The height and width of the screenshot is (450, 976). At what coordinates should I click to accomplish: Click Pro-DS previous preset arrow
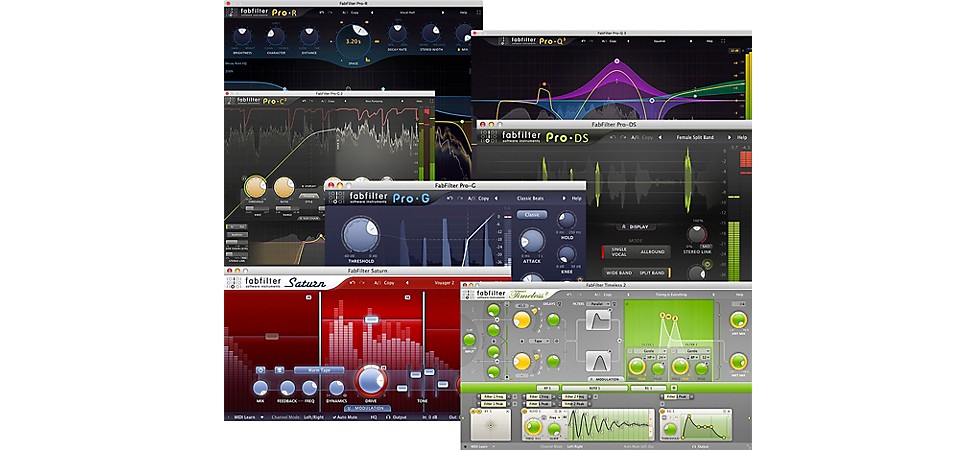(660, 138)
